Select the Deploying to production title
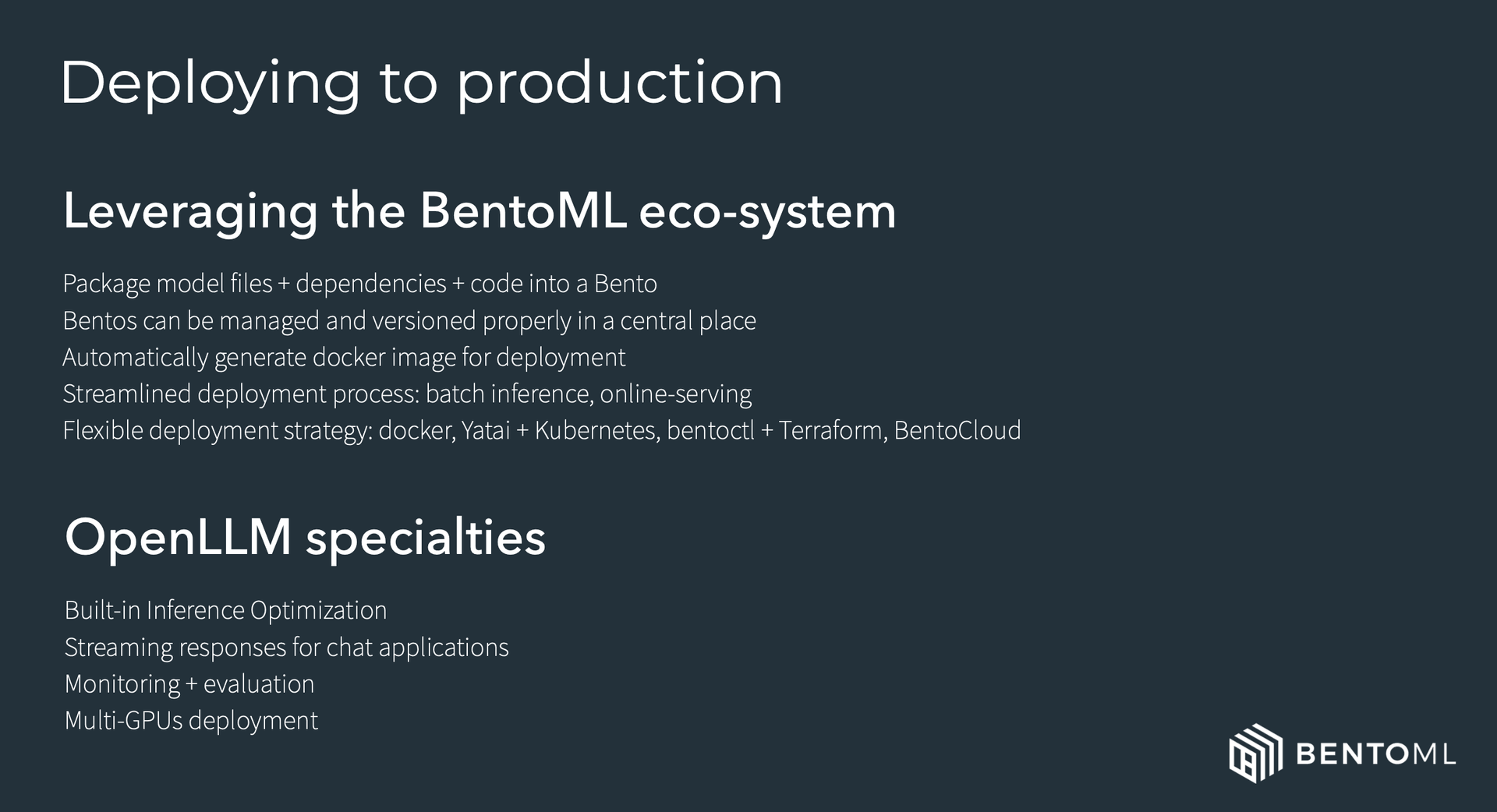 (421, 84)
